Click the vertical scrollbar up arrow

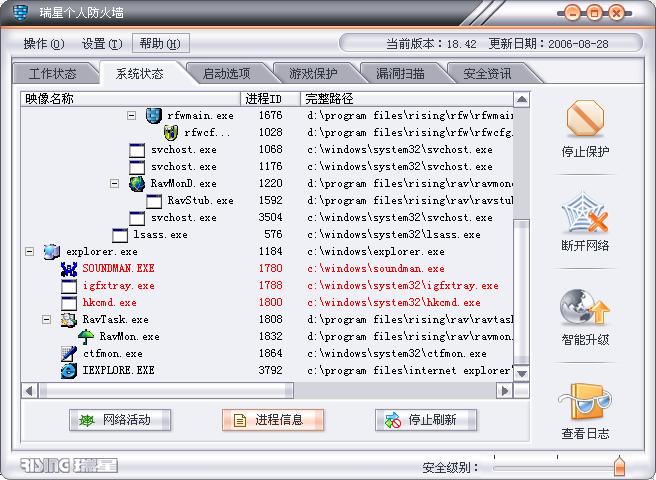click(x=521, y=100)
